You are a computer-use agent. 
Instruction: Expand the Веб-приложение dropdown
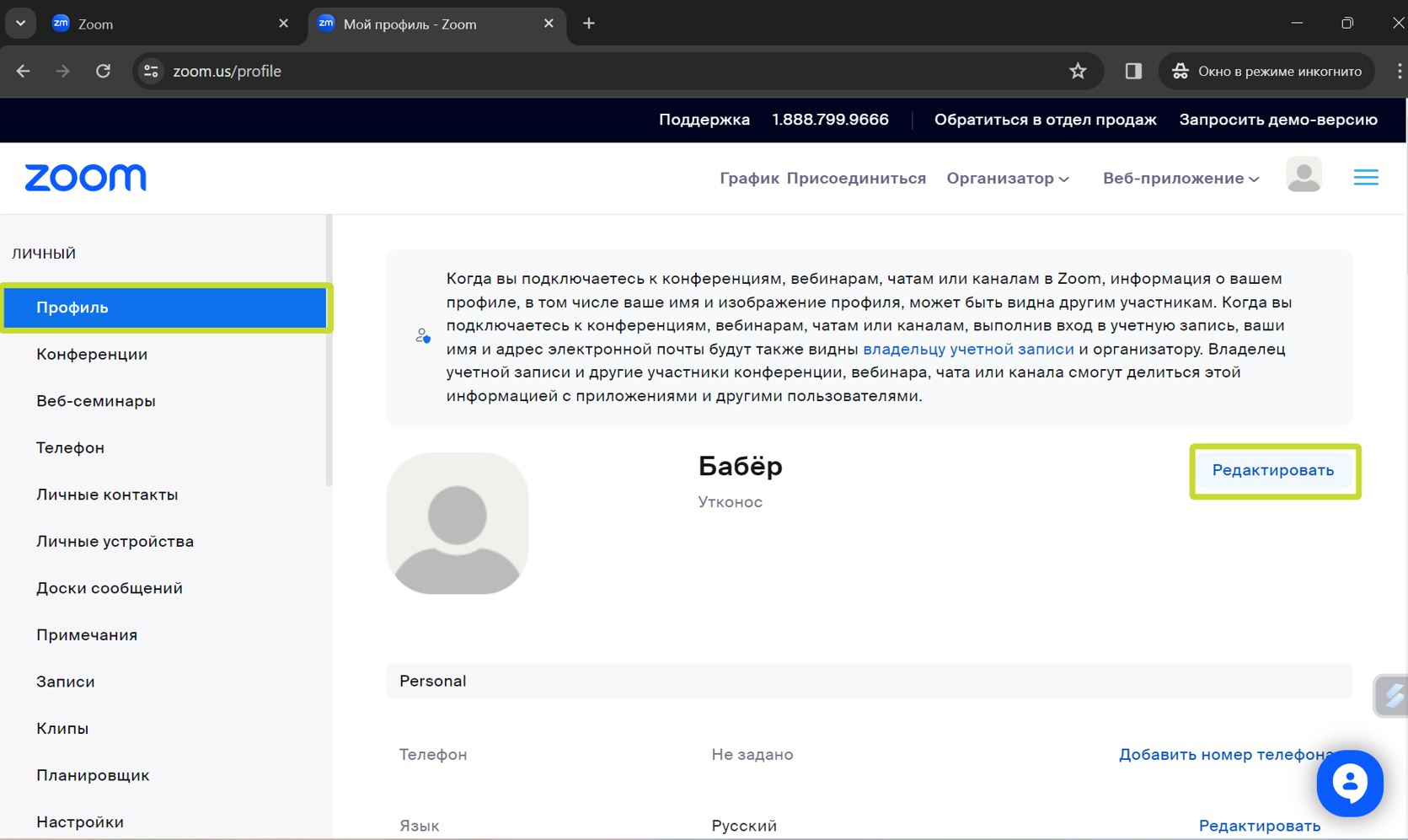[x=1180, y=178]
